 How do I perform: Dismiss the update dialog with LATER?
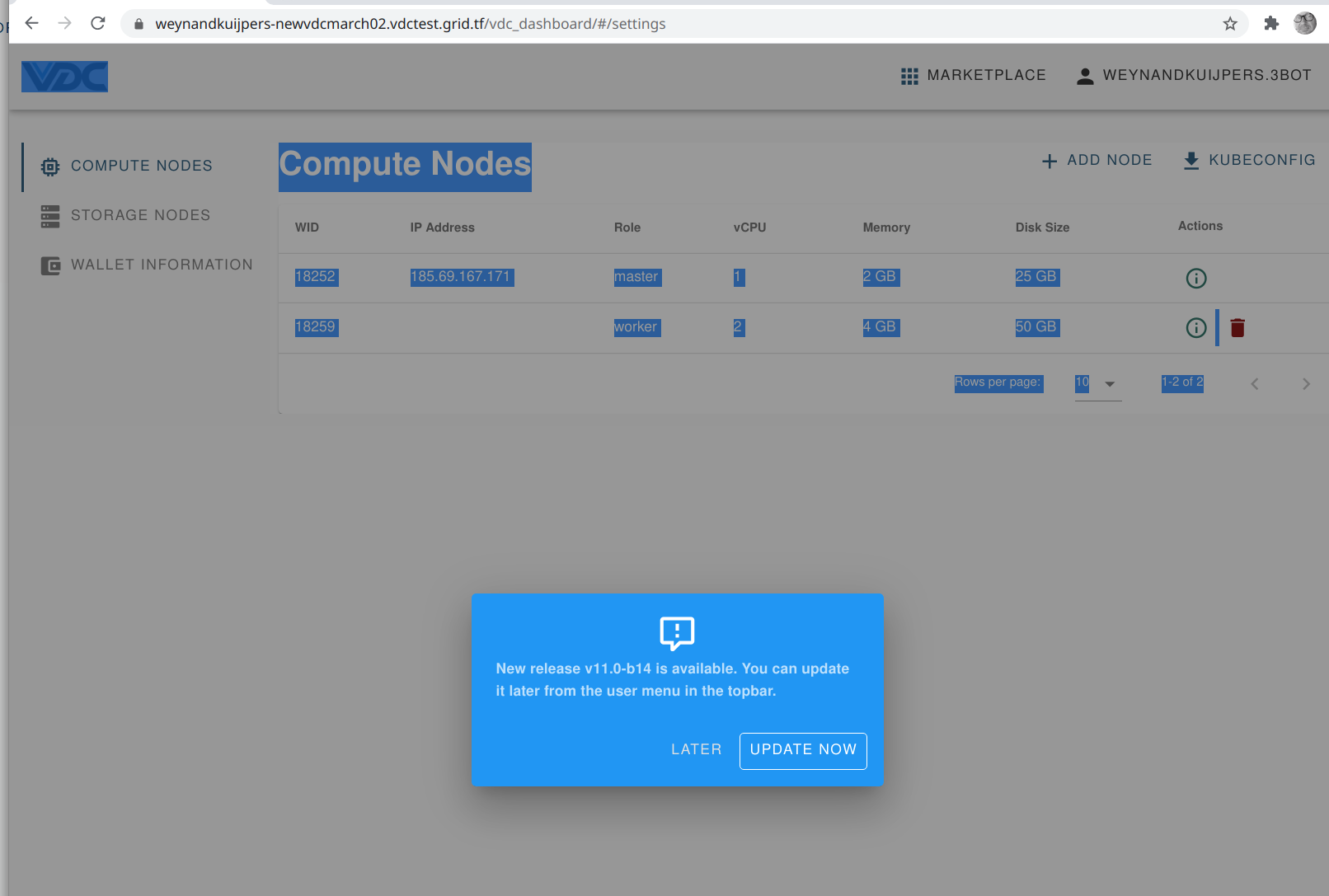click(x=696, y=749)
